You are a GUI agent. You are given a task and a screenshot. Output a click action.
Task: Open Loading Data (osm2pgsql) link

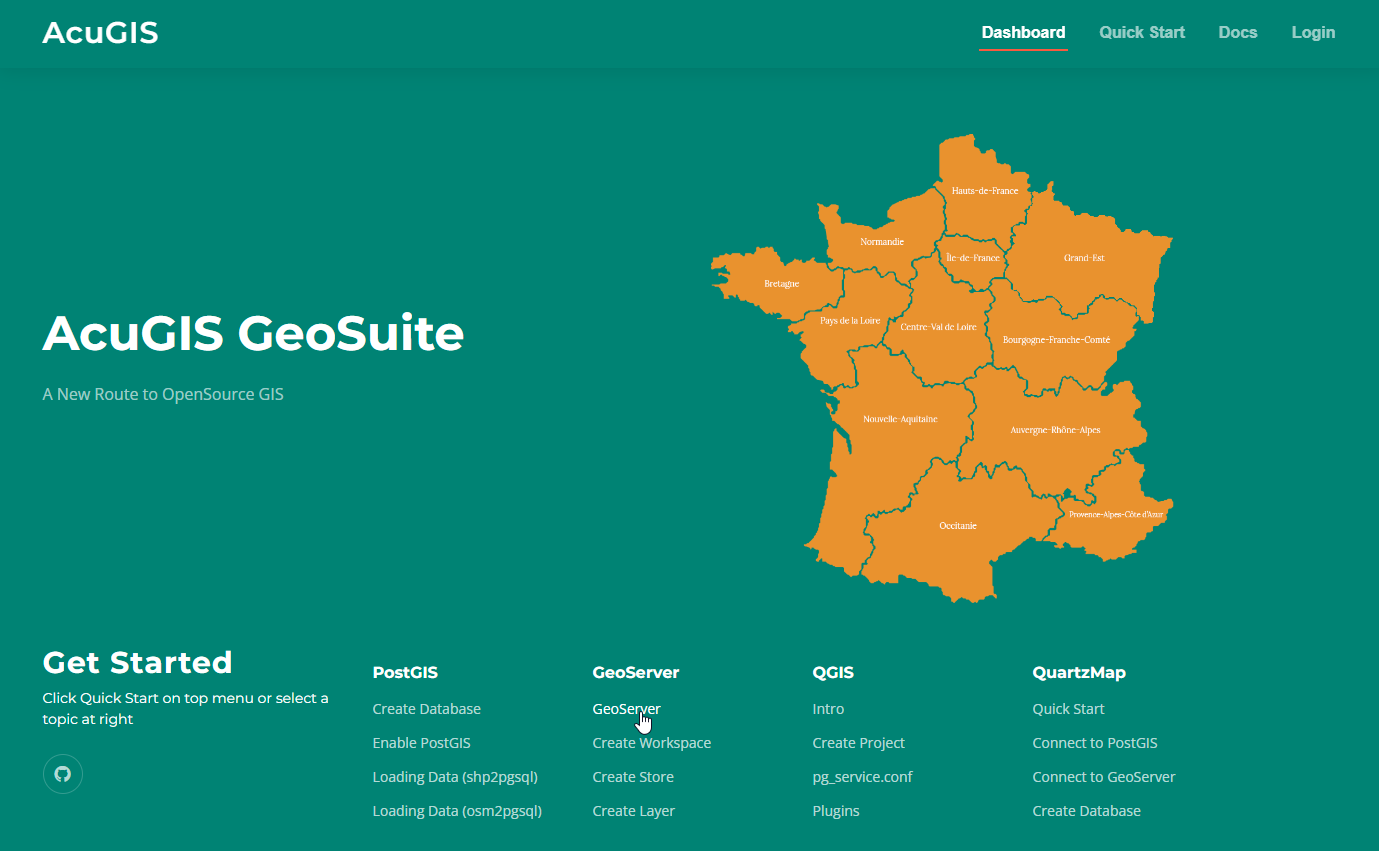click(x=457, y=811)
